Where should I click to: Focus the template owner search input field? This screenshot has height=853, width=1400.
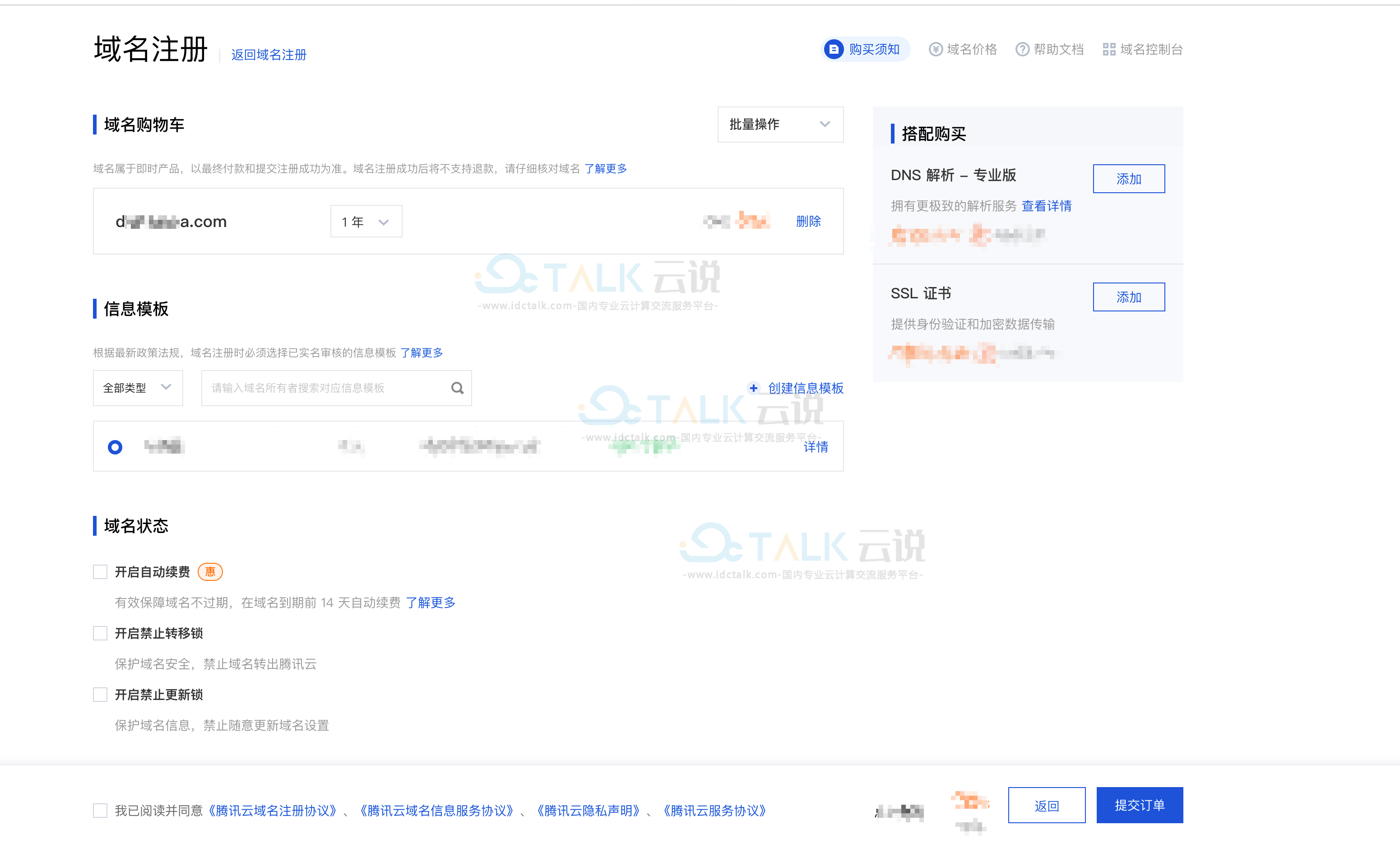336,388
